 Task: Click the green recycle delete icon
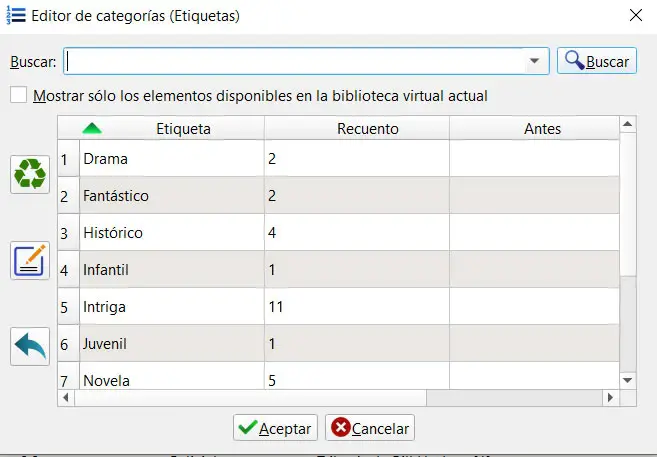pos(29,175)
